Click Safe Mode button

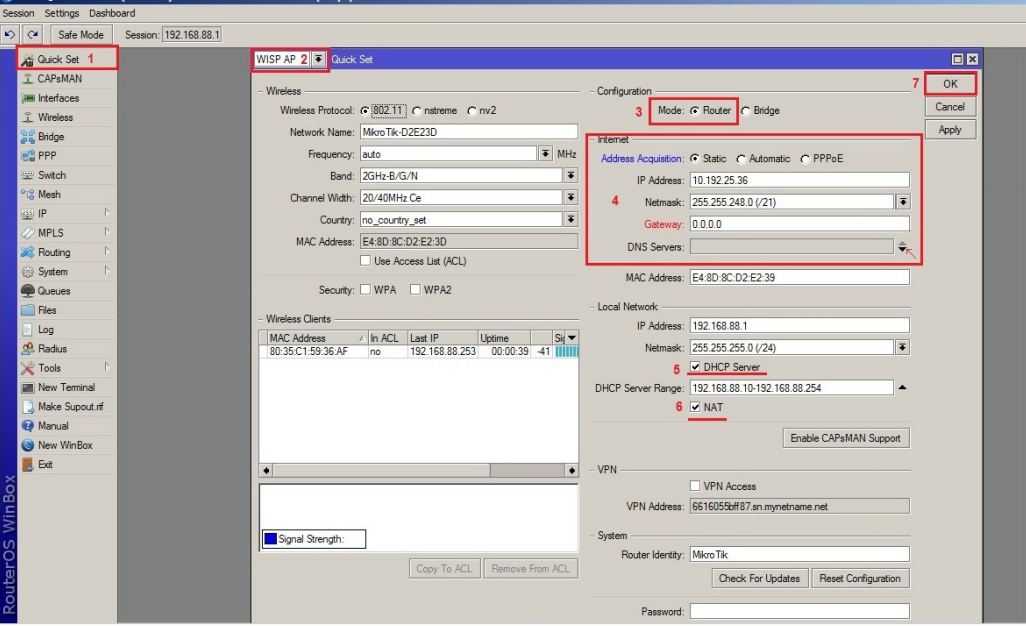click(x=80, y=35)
